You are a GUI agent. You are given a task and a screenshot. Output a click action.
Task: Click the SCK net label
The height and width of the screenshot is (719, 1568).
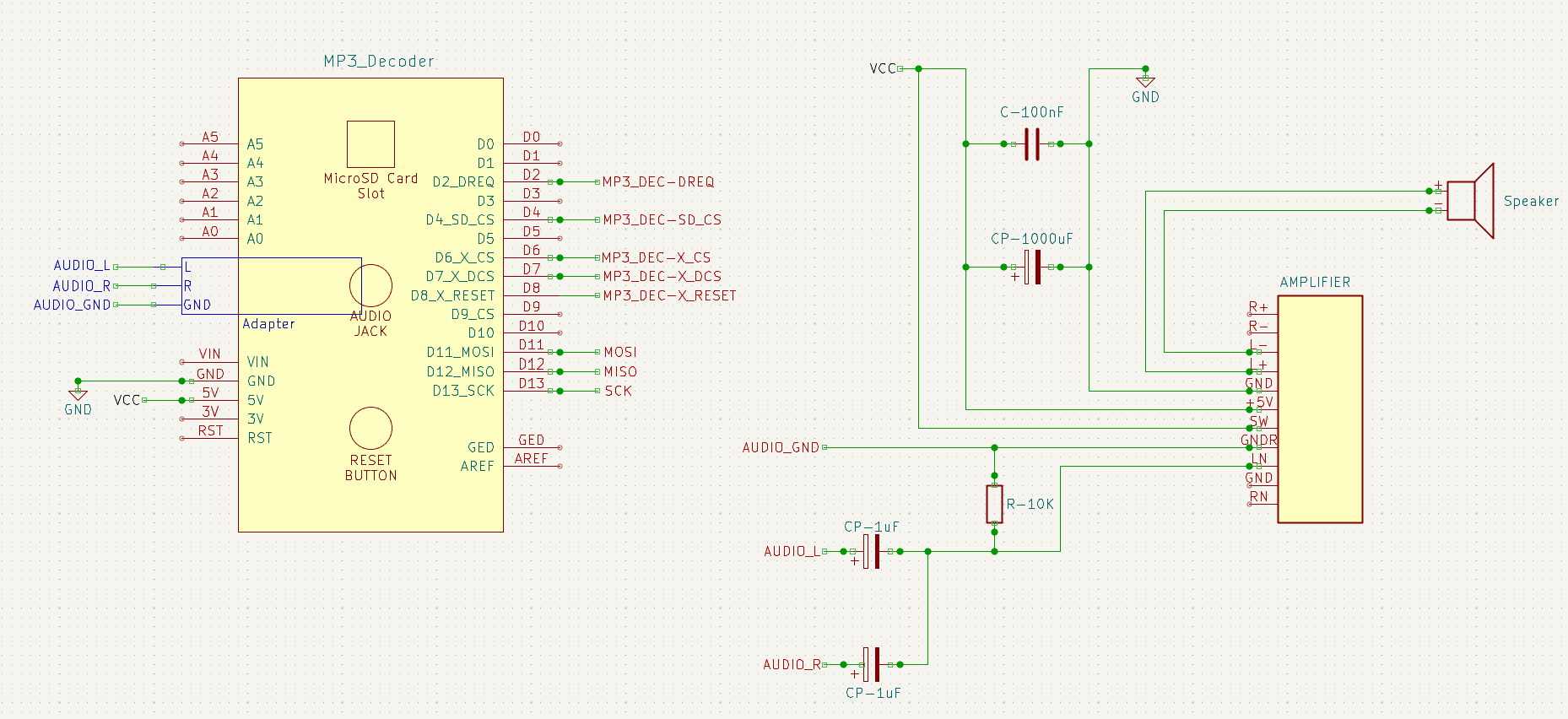pos(618,391)
